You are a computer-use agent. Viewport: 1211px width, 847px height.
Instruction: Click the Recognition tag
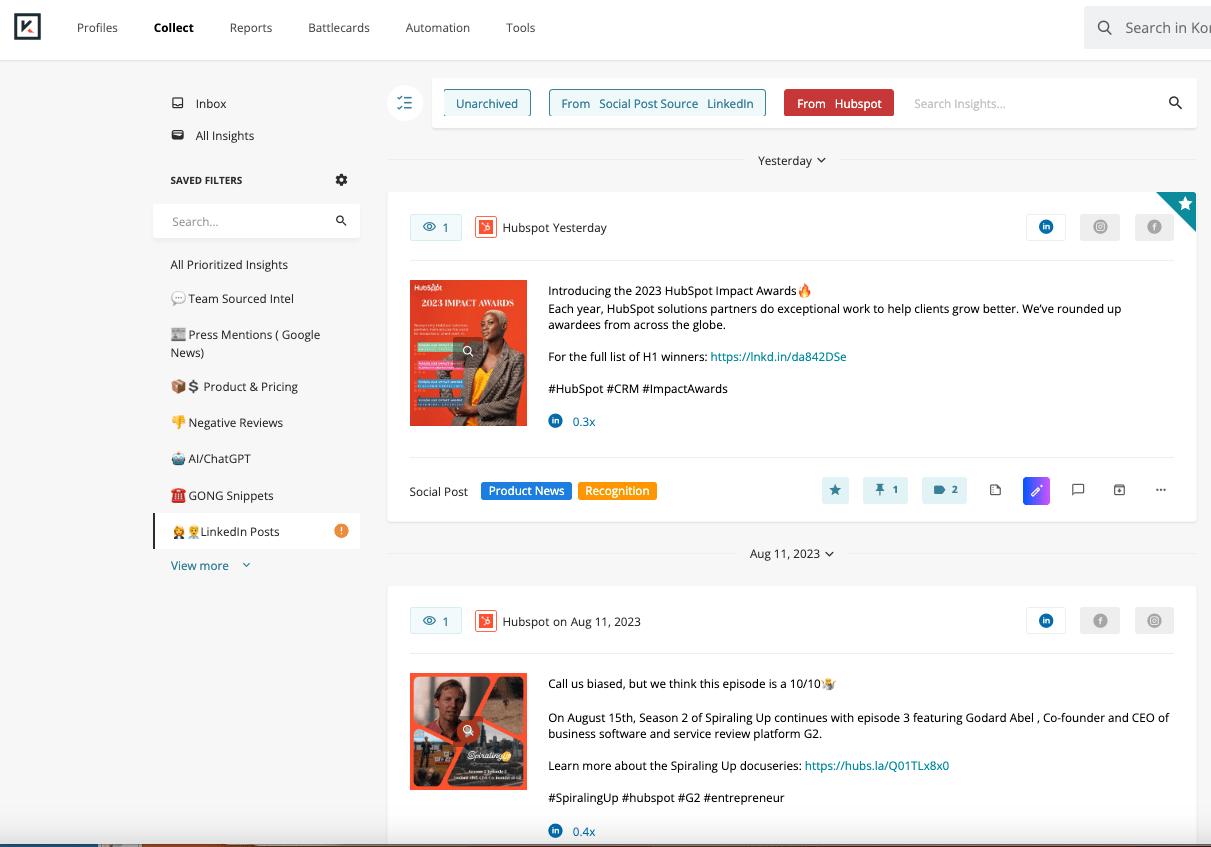(617, 491)
